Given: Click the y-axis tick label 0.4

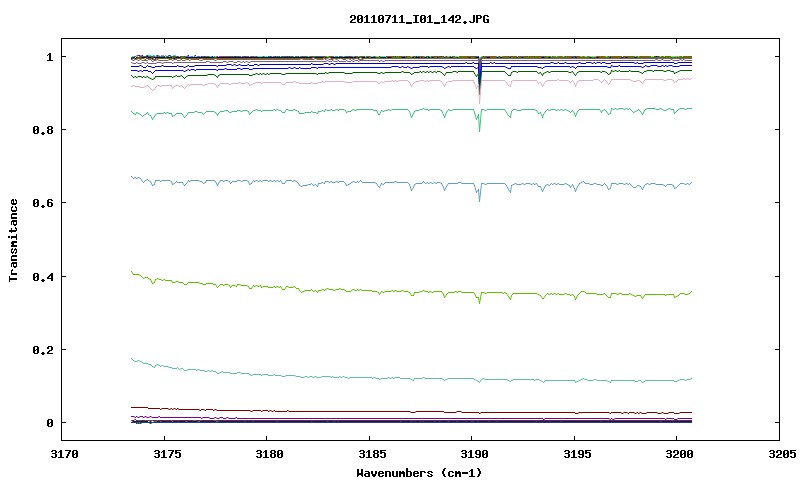Looking at the screenshot, I should coord(43,277).
